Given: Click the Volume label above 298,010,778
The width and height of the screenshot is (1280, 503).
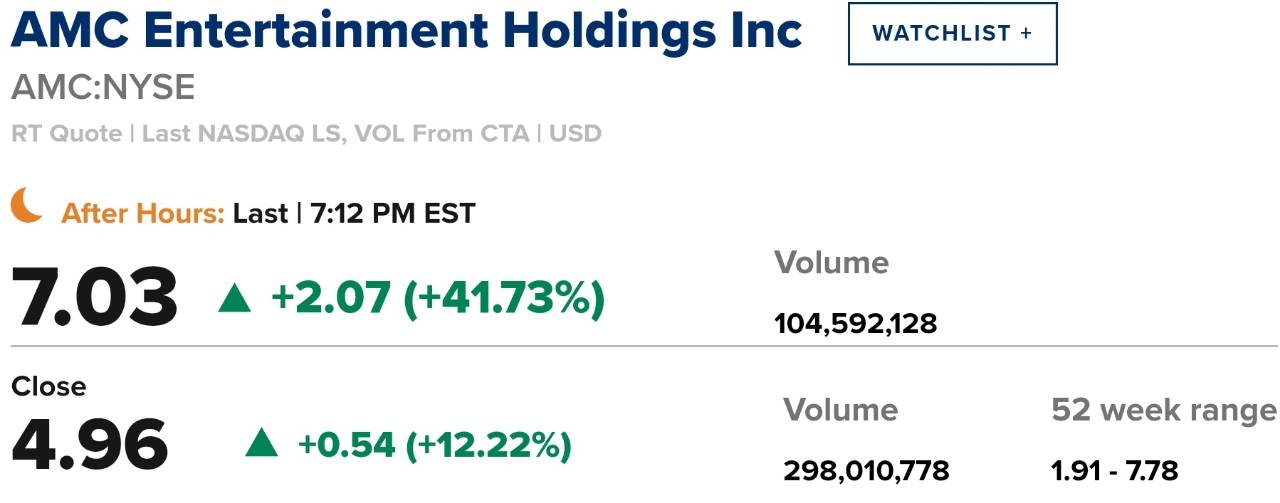Looking at the screenshot, I should click(840, 410).
